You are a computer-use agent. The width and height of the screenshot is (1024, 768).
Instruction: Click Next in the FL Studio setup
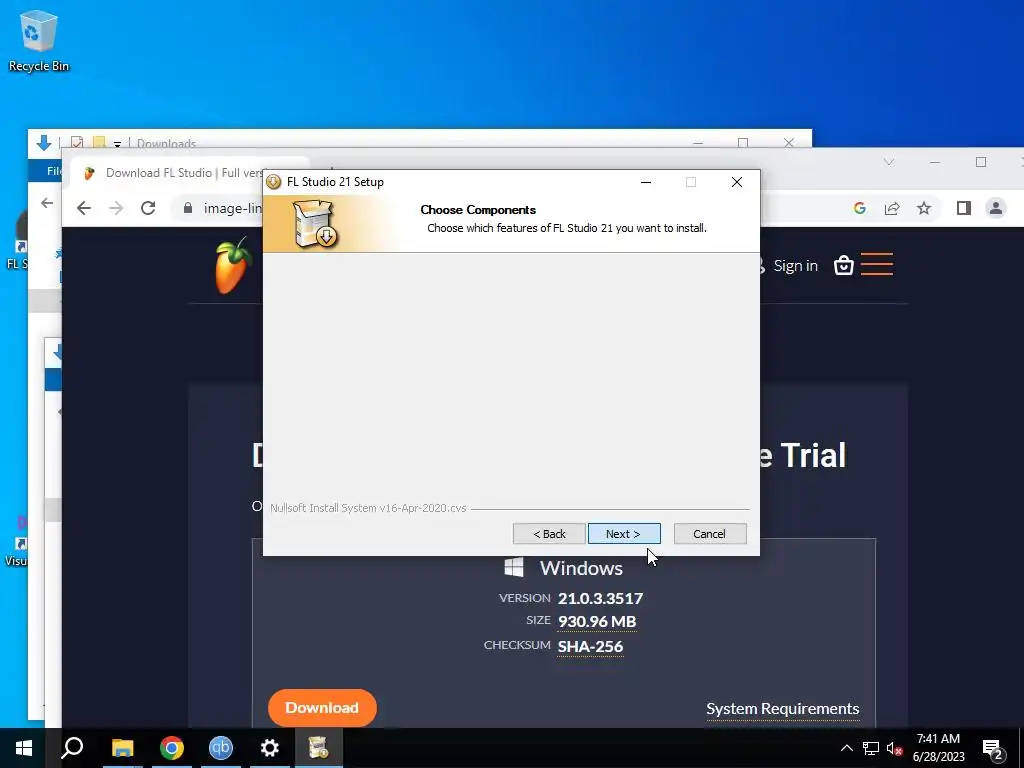(x=624, y=534)
